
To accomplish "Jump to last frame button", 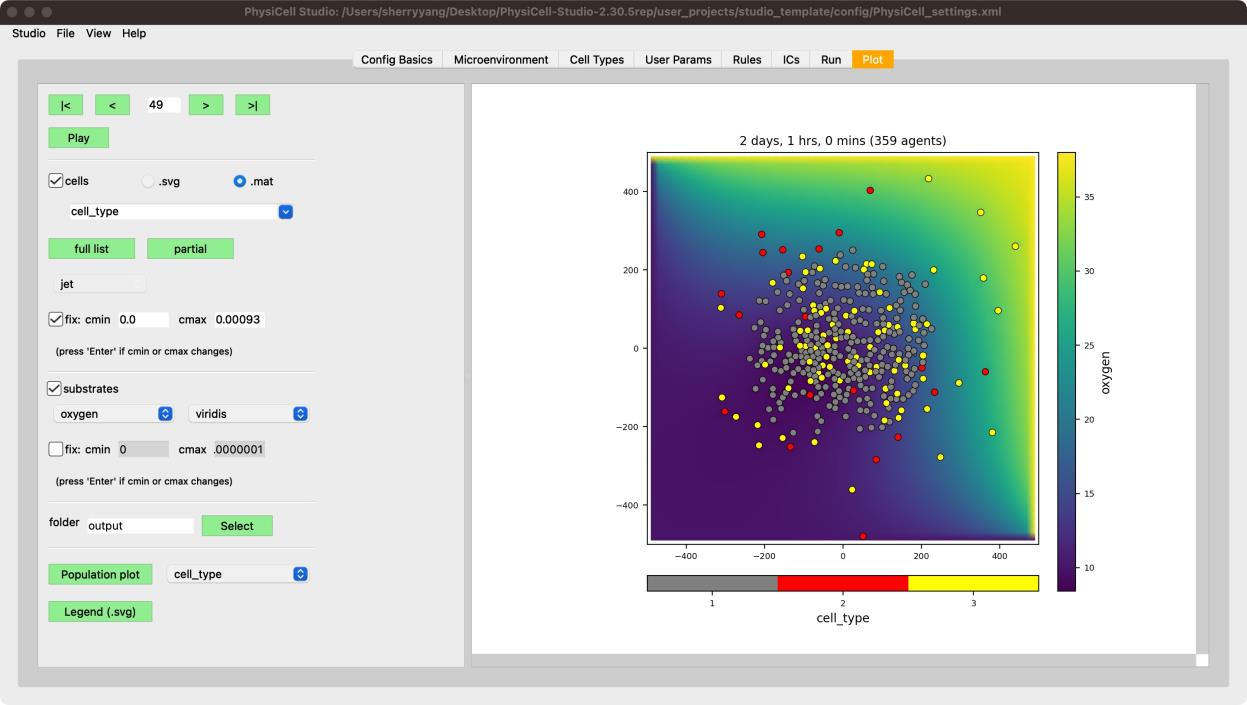I will (x=252, y=105).
